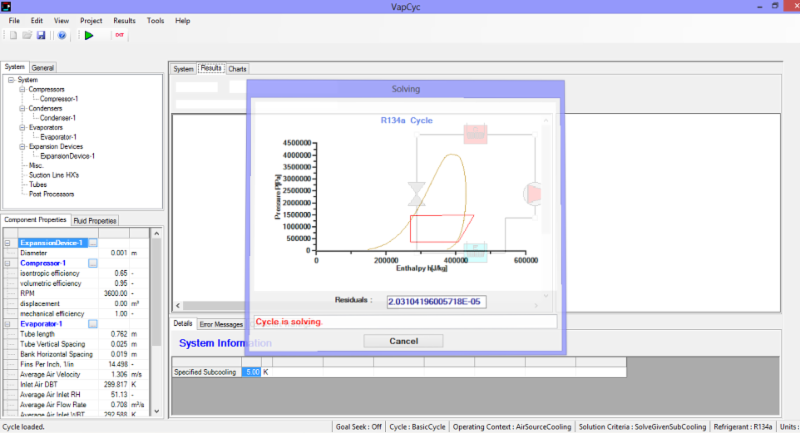Select Condenser-1 in the system tree
The width and height of the screenshot is (800, 433).
pos(65,118)
